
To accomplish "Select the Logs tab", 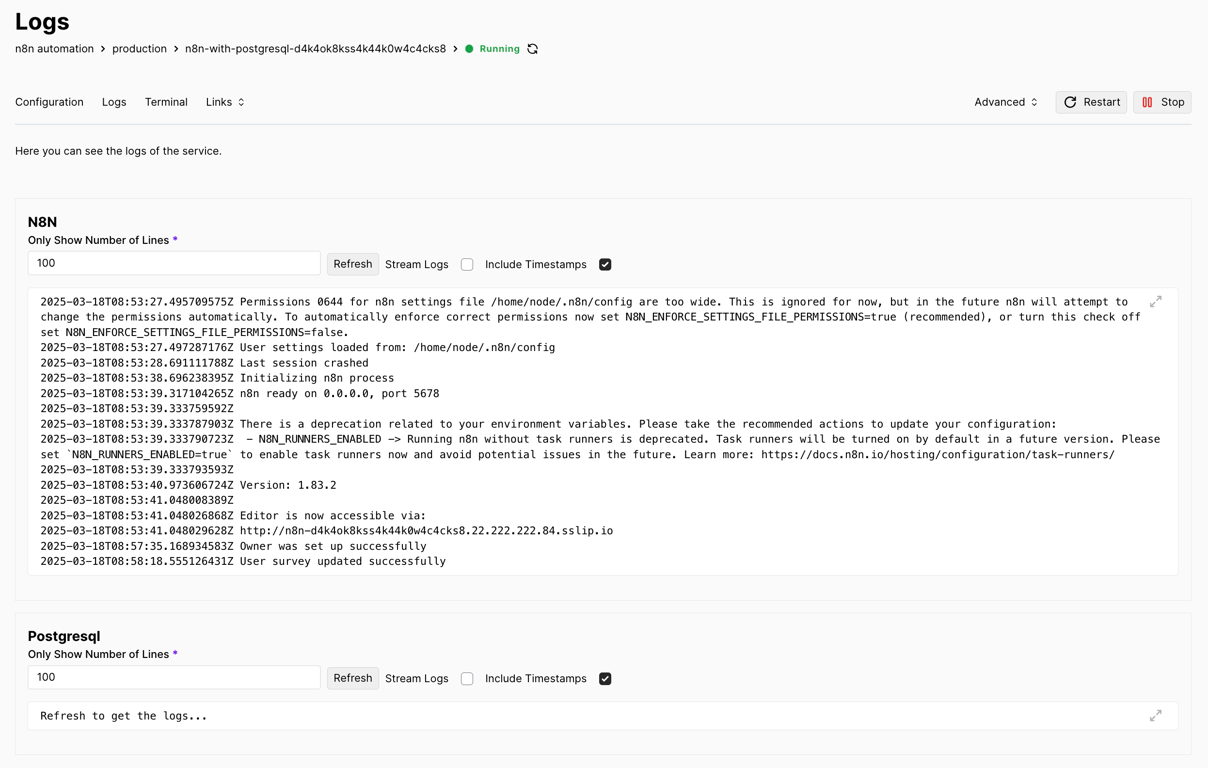I will (113, 101).
